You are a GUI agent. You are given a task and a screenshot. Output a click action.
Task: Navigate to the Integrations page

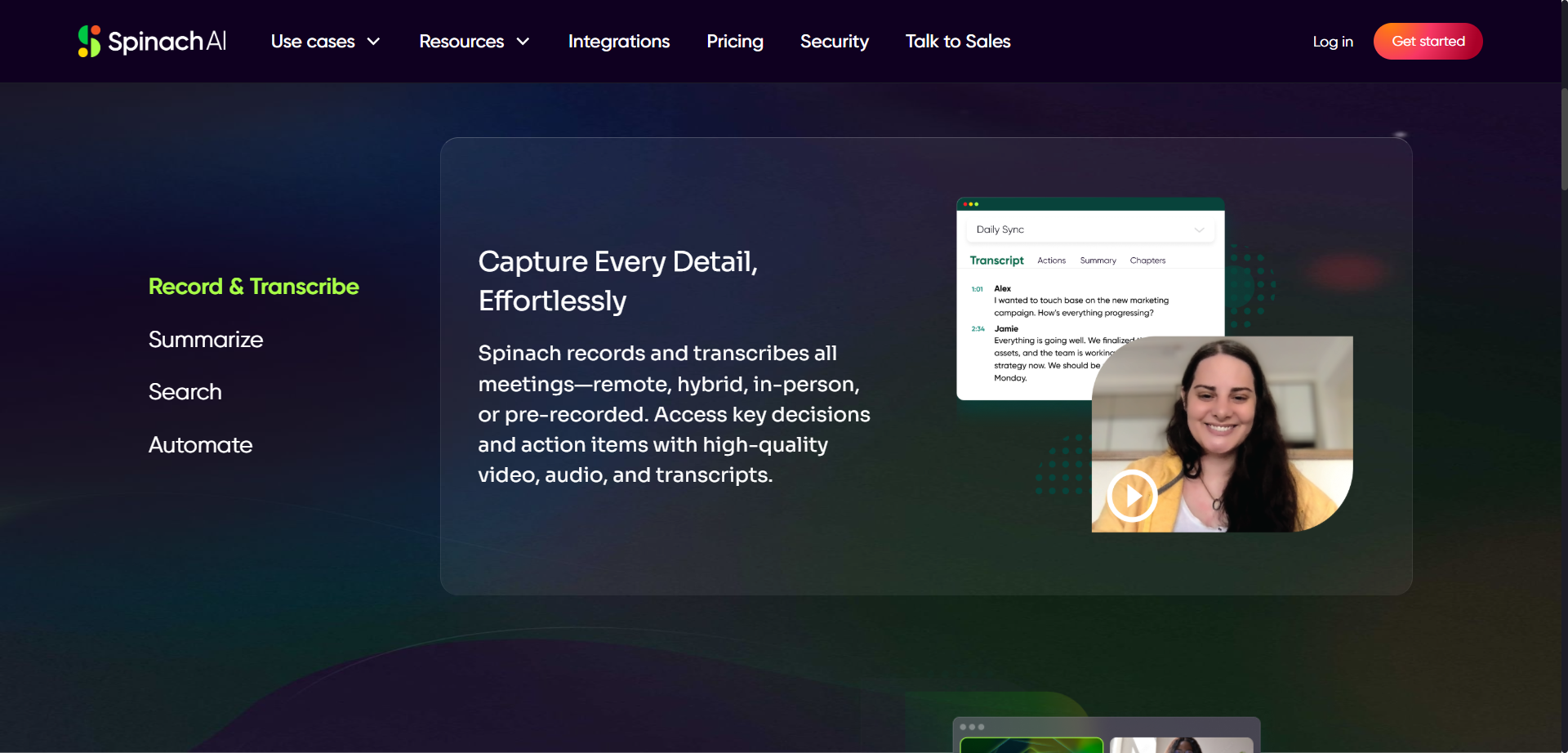coord(618,41)
